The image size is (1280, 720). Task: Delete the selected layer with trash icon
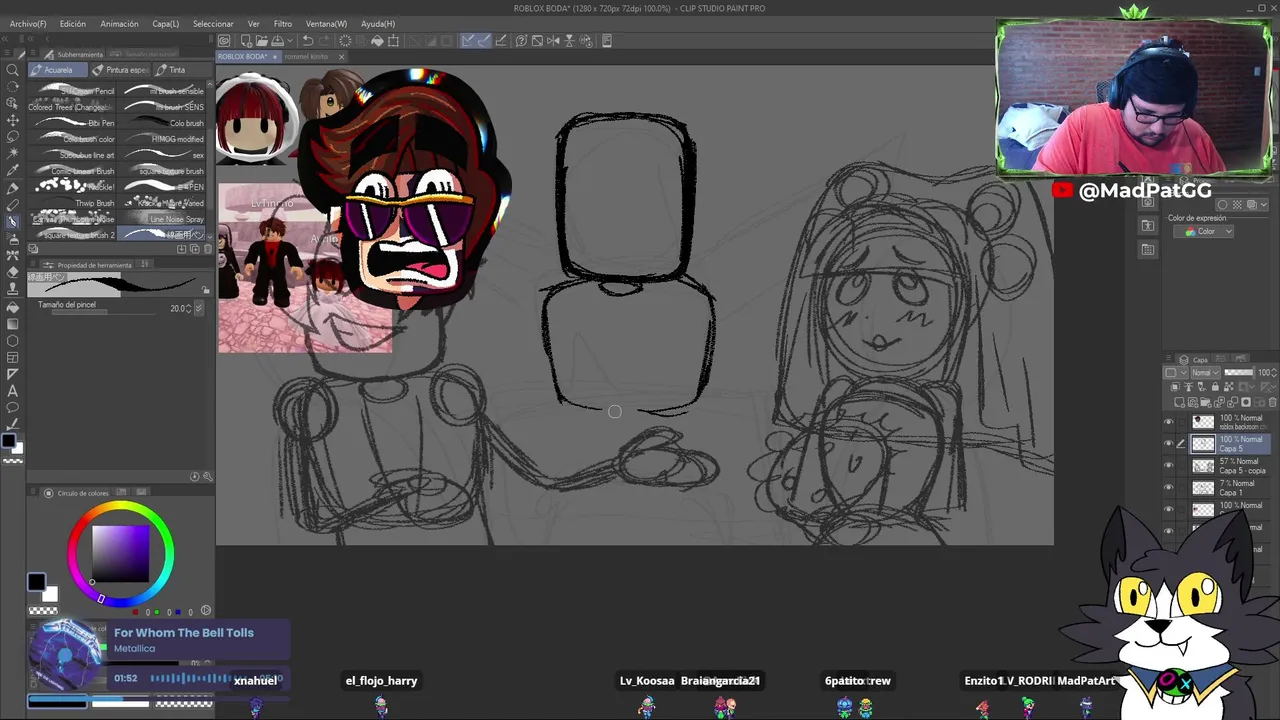(x=1272, y=402)
